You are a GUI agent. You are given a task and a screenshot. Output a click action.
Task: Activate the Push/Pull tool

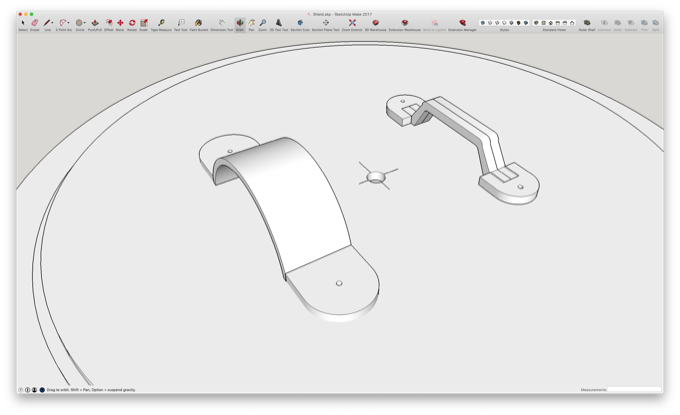point(95,23)
